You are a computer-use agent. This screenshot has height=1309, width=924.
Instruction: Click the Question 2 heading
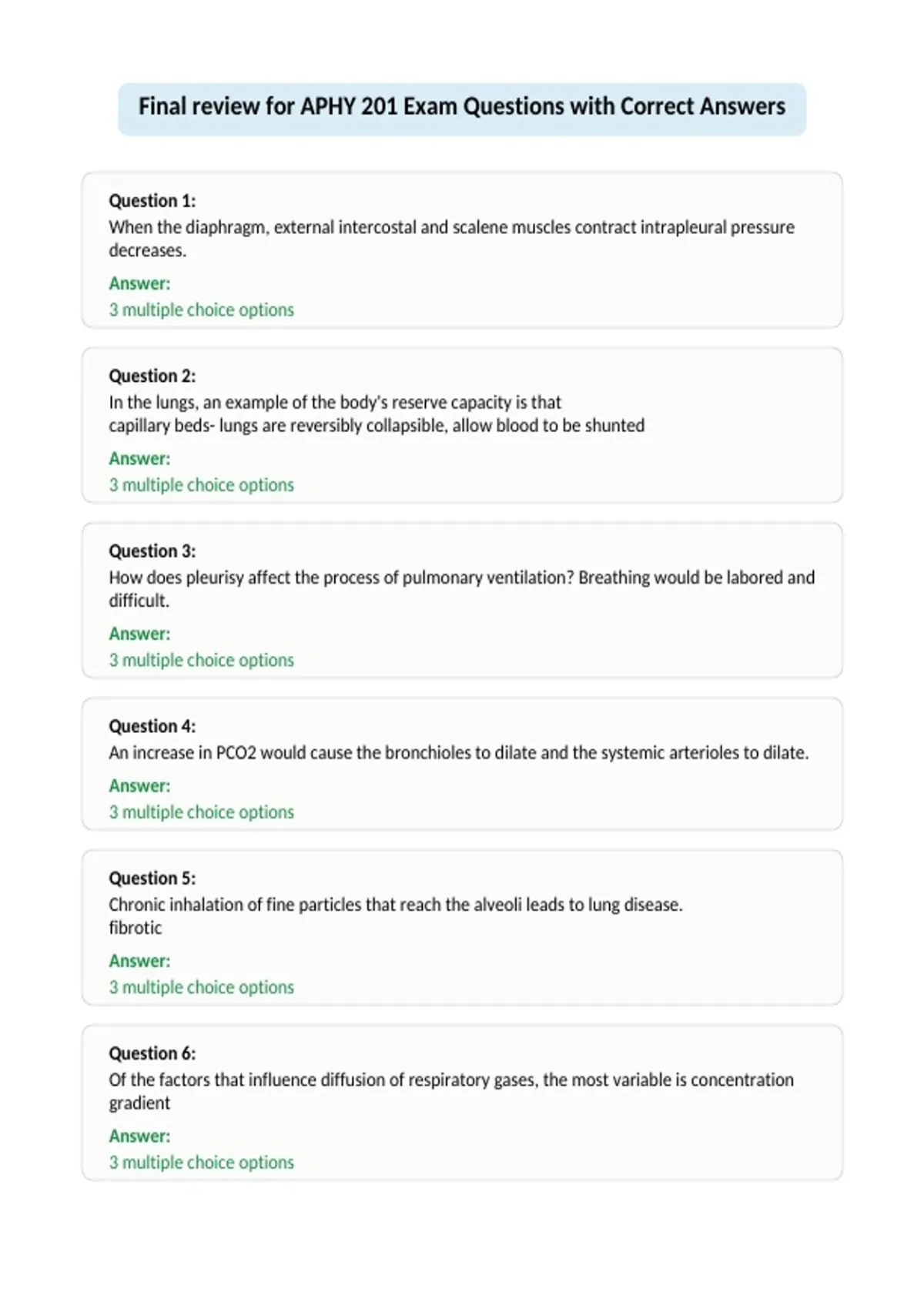tap(152, 376)
